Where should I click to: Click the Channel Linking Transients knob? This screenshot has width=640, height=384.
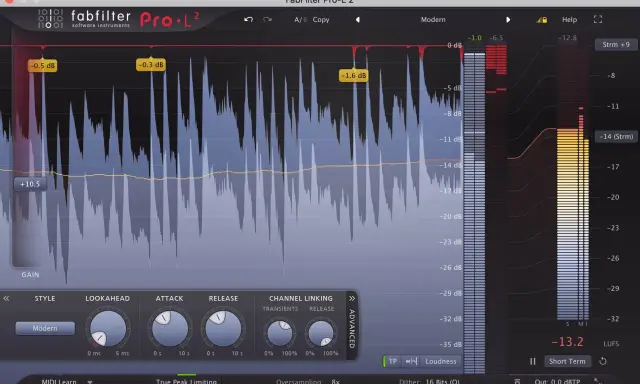[280, 333]
